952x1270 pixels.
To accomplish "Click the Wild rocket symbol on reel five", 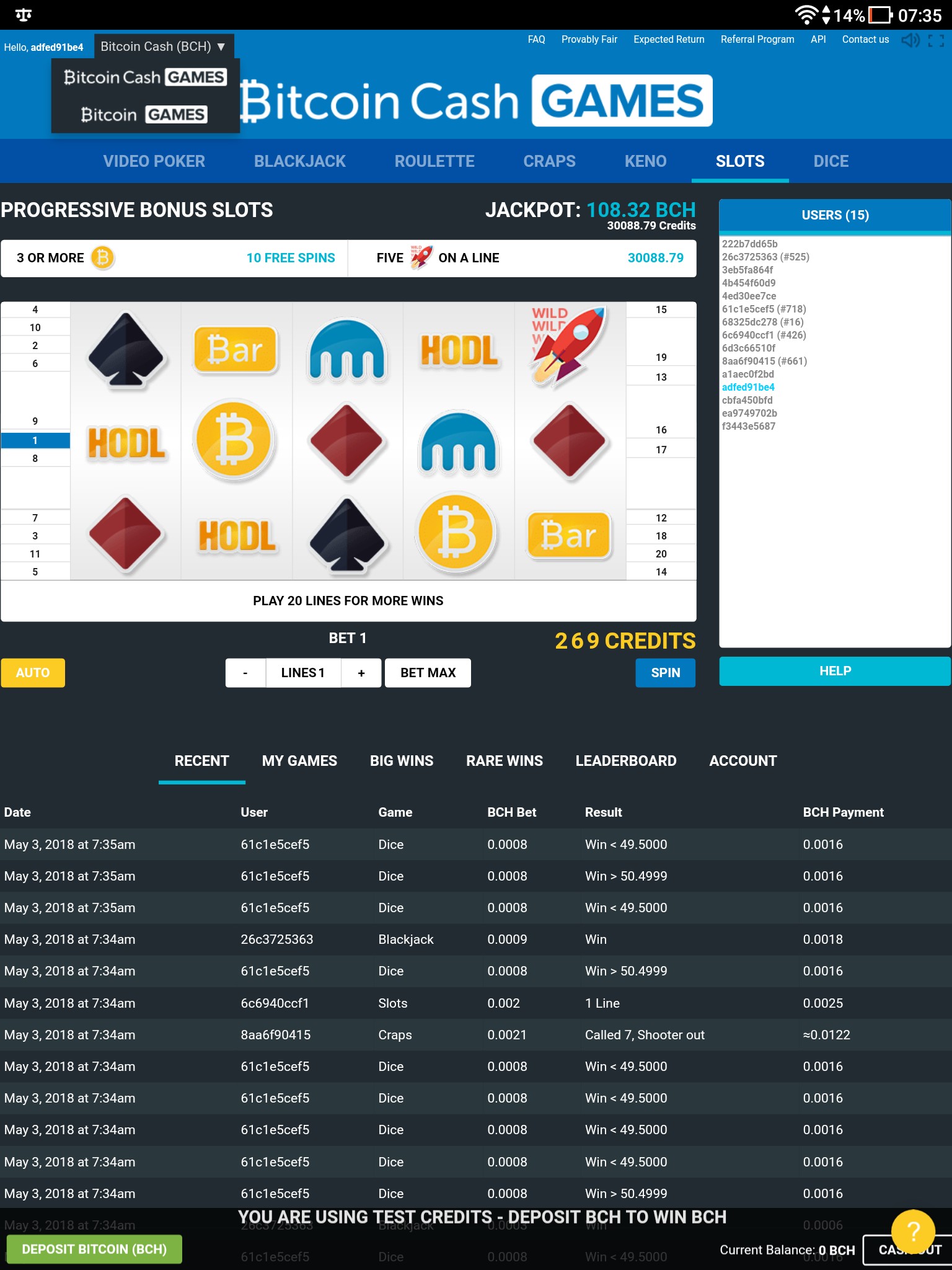I will (570, 347).
